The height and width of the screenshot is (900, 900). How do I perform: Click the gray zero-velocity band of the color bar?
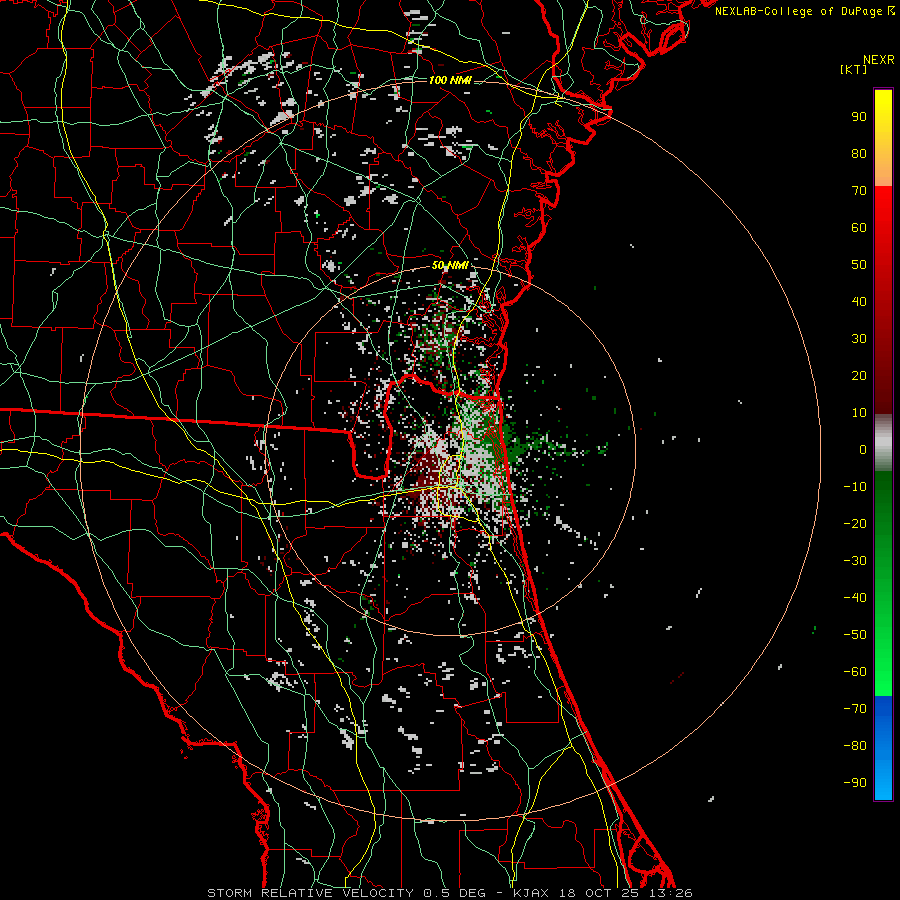click(x=883, y=443)
